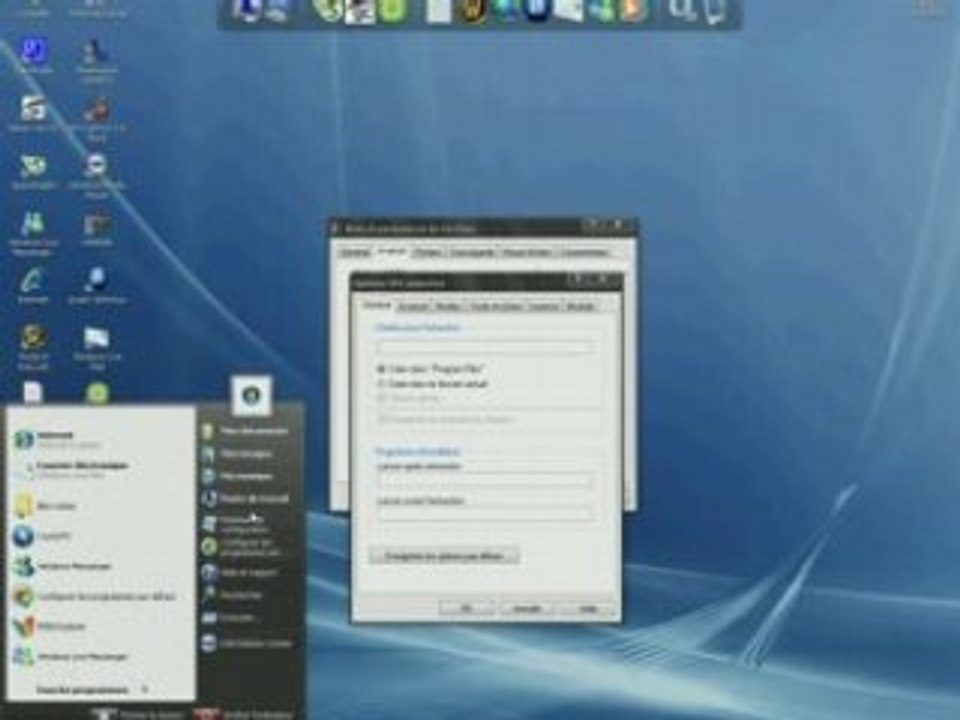
Task: Open Dell Solution Center in Start menu
Action: pyautogui.click(x=247, y=643)
